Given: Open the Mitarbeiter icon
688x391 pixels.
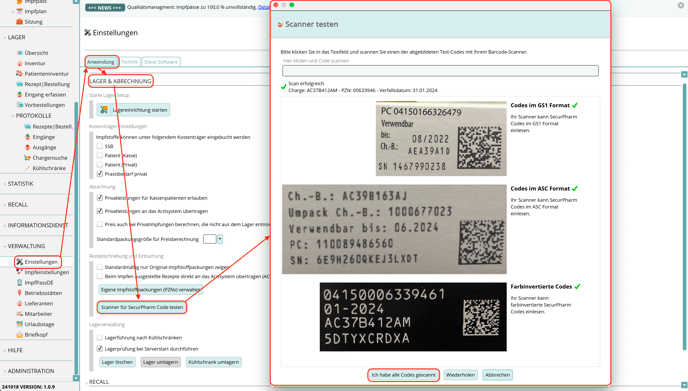Looking at the screenshot, I should pyautogui.click(x=19, y=314).
